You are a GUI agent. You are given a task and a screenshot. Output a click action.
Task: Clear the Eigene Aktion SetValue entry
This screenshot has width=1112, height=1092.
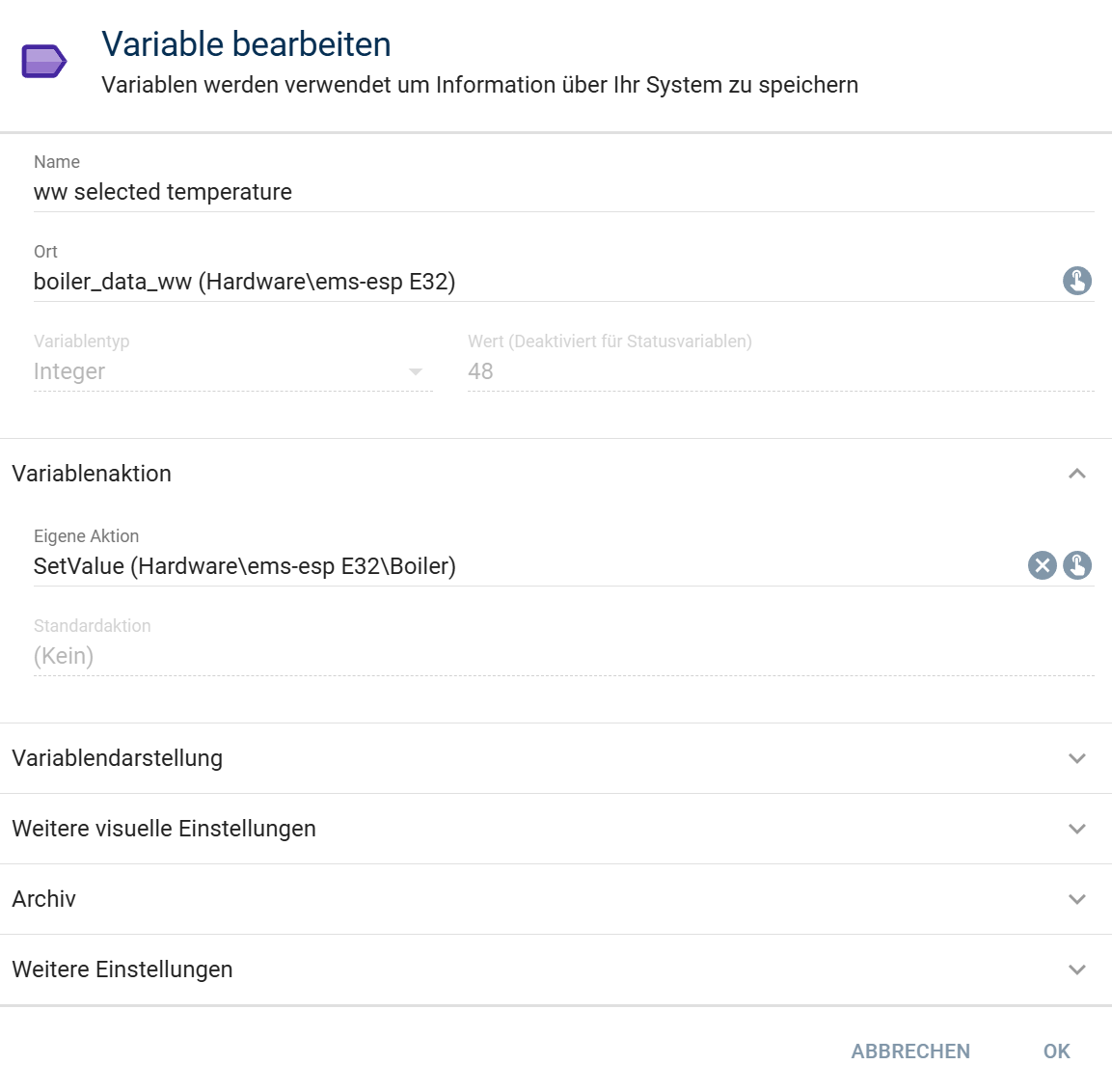click(x=1042, y=565)
